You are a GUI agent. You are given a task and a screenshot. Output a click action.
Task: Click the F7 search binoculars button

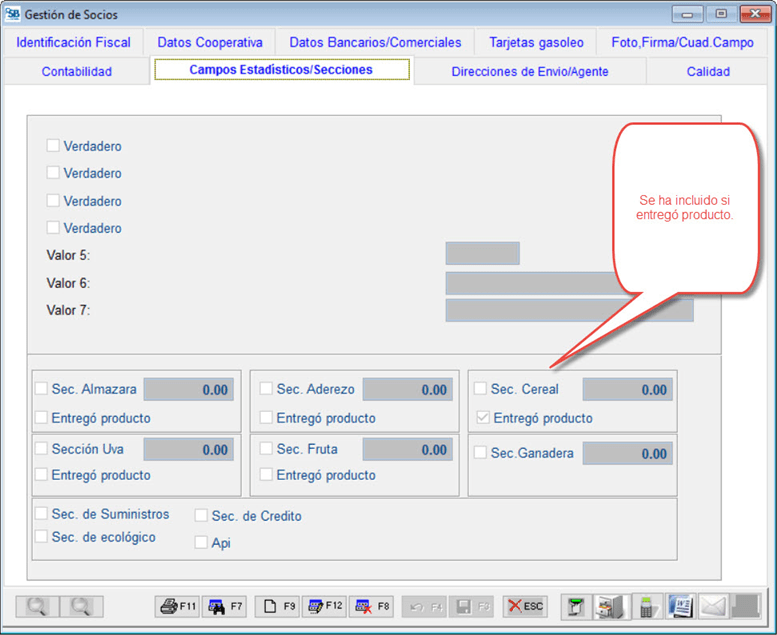coord(225,606)
